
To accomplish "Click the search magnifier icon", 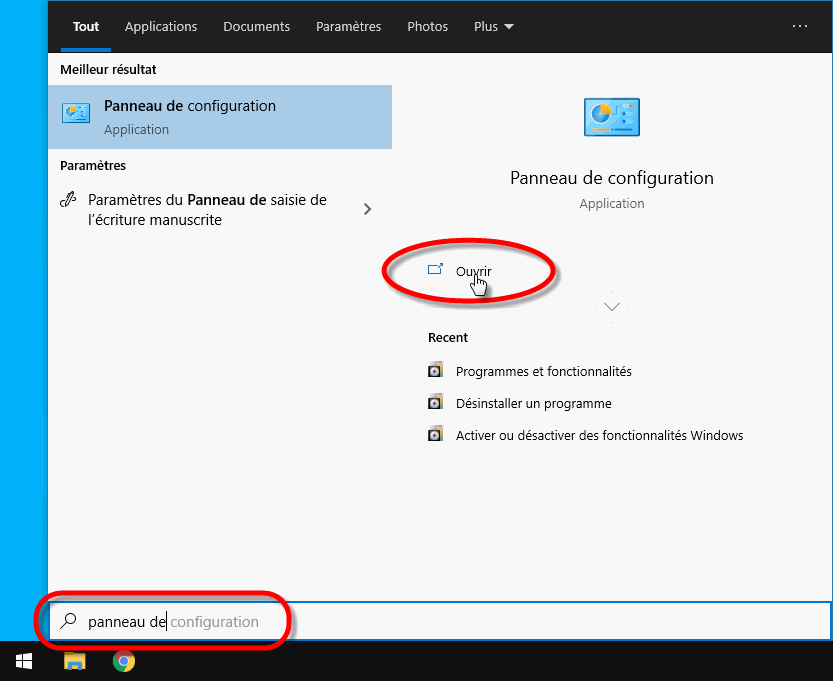I will coord(69,621).
